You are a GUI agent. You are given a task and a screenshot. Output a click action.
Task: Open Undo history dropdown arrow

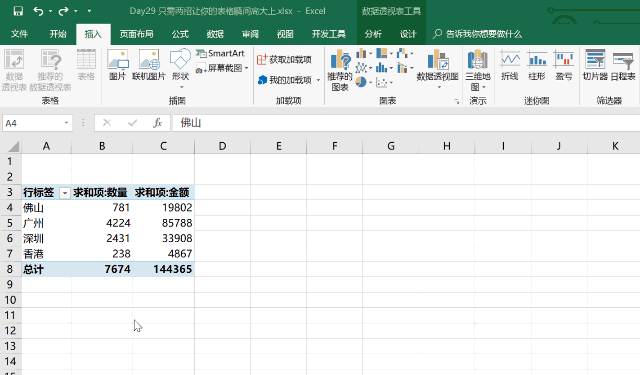pos(50,11)
